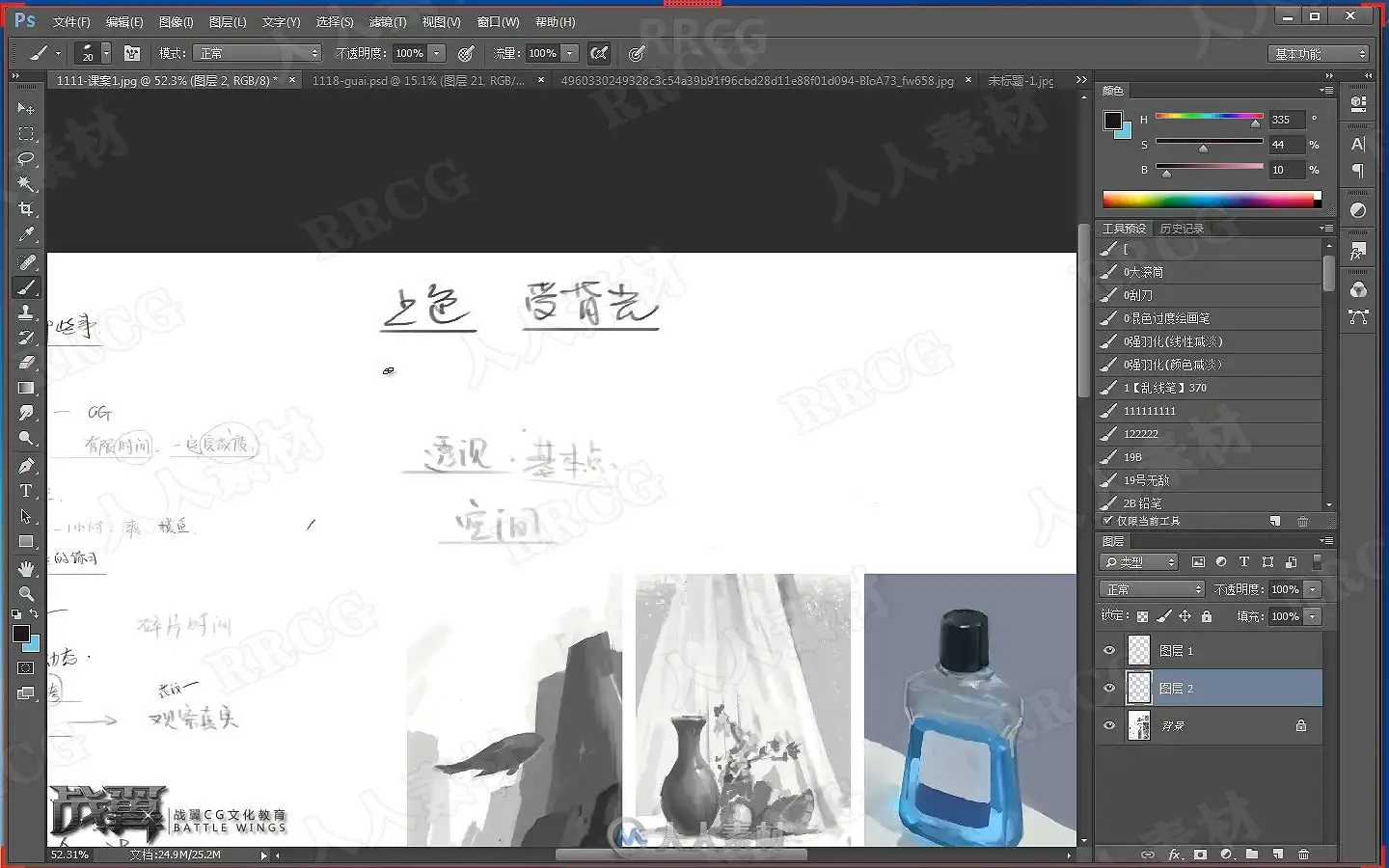Screen dimensions: 1389x868
Task: Select the Clone Stamp tool
Action: pyautogui.click(x=26, y=312)
